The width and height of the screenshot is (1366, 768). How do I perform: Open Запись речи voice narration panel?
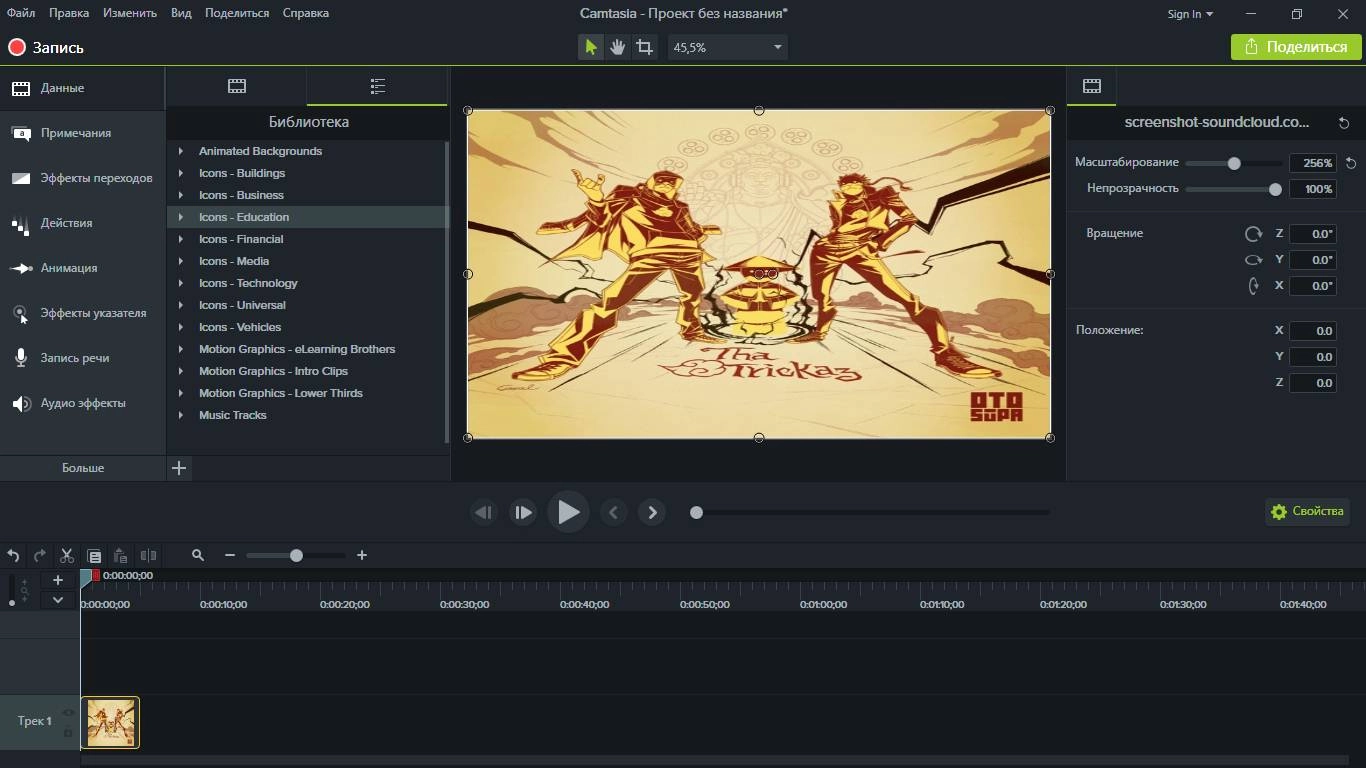tap(82, 358)
